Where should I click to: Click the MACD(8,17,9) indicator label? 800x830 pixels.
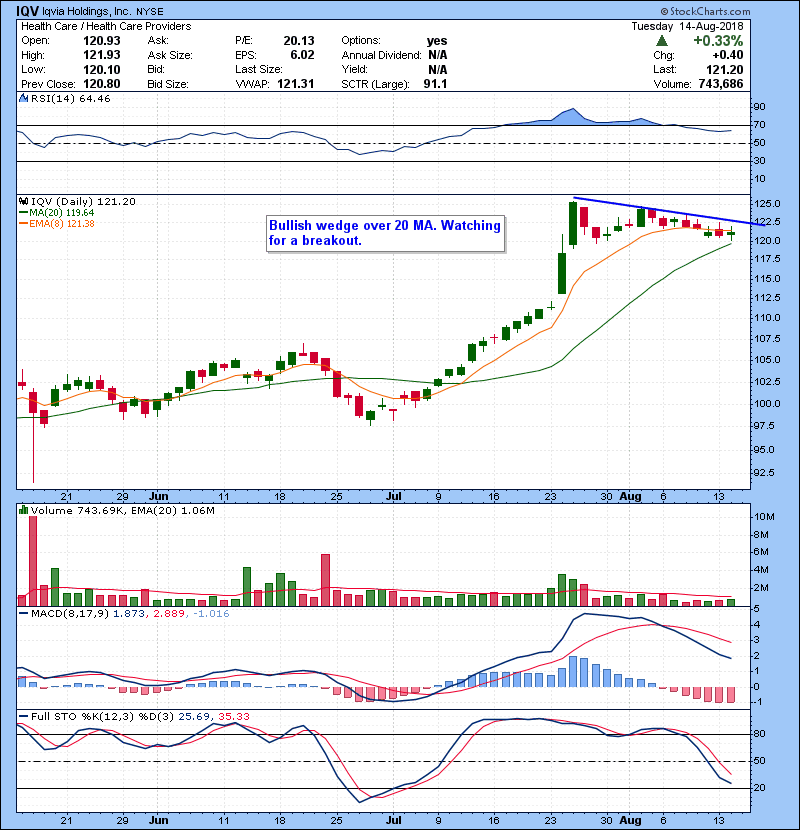pyautogui.click(x=71, y=614)
